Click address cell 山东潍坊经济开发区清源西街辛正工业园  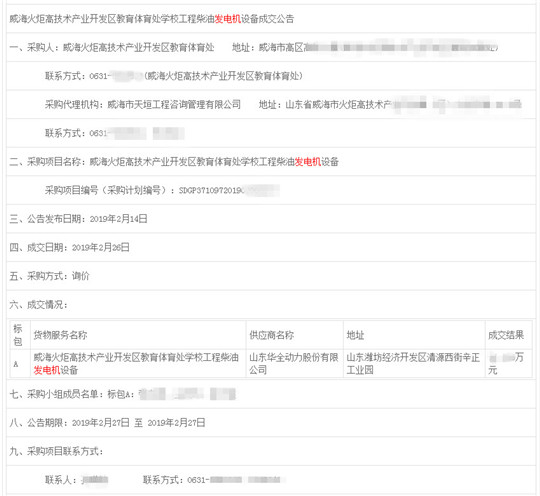click(x=413, y=364)
